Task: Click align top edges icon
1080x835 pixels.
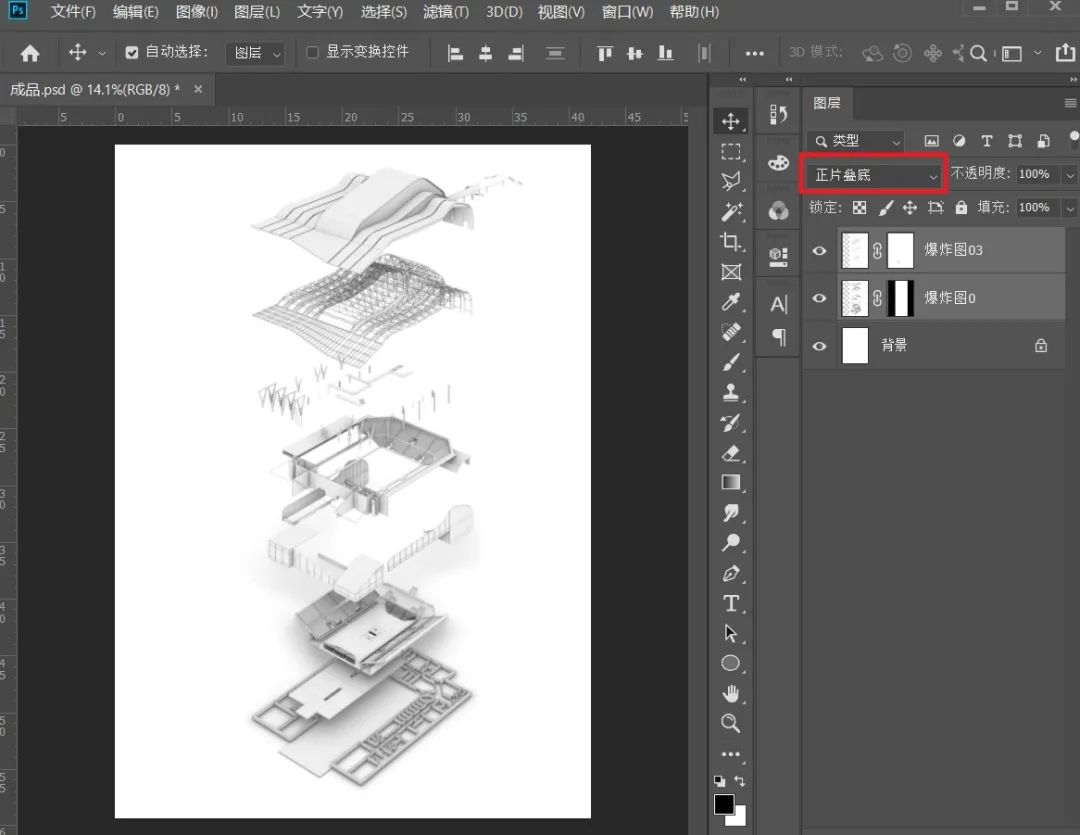Action: pyautogui.click(x=605, y=53)
